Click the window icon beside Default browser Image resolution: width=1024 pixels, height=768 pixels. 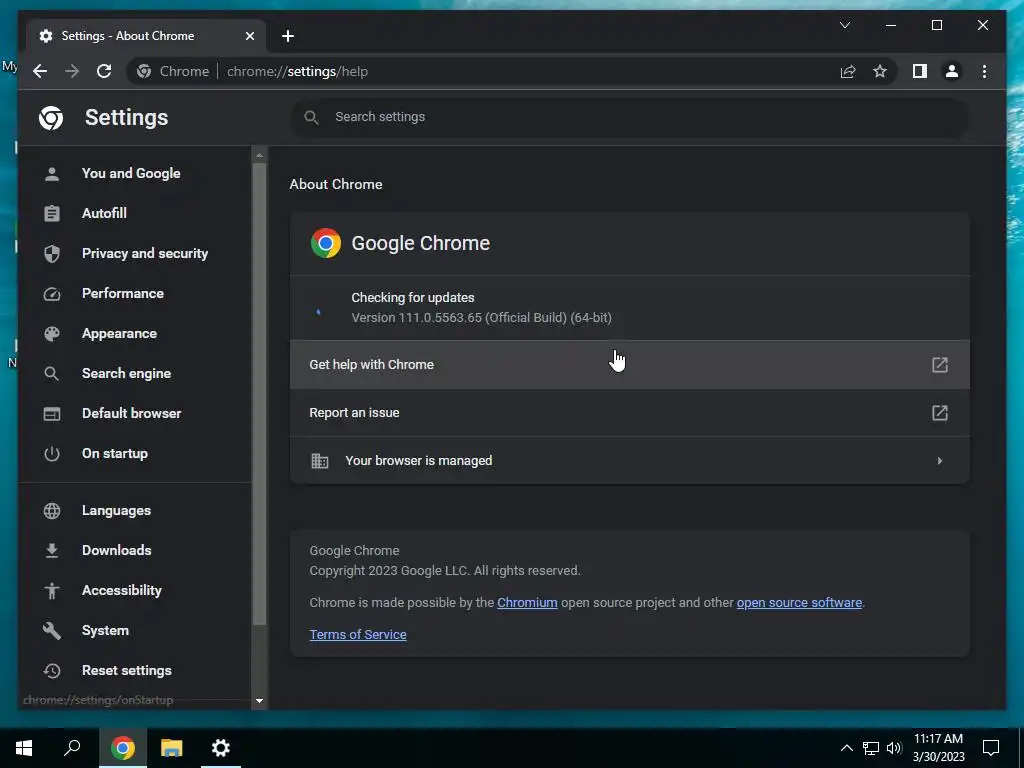click(52, 413)
